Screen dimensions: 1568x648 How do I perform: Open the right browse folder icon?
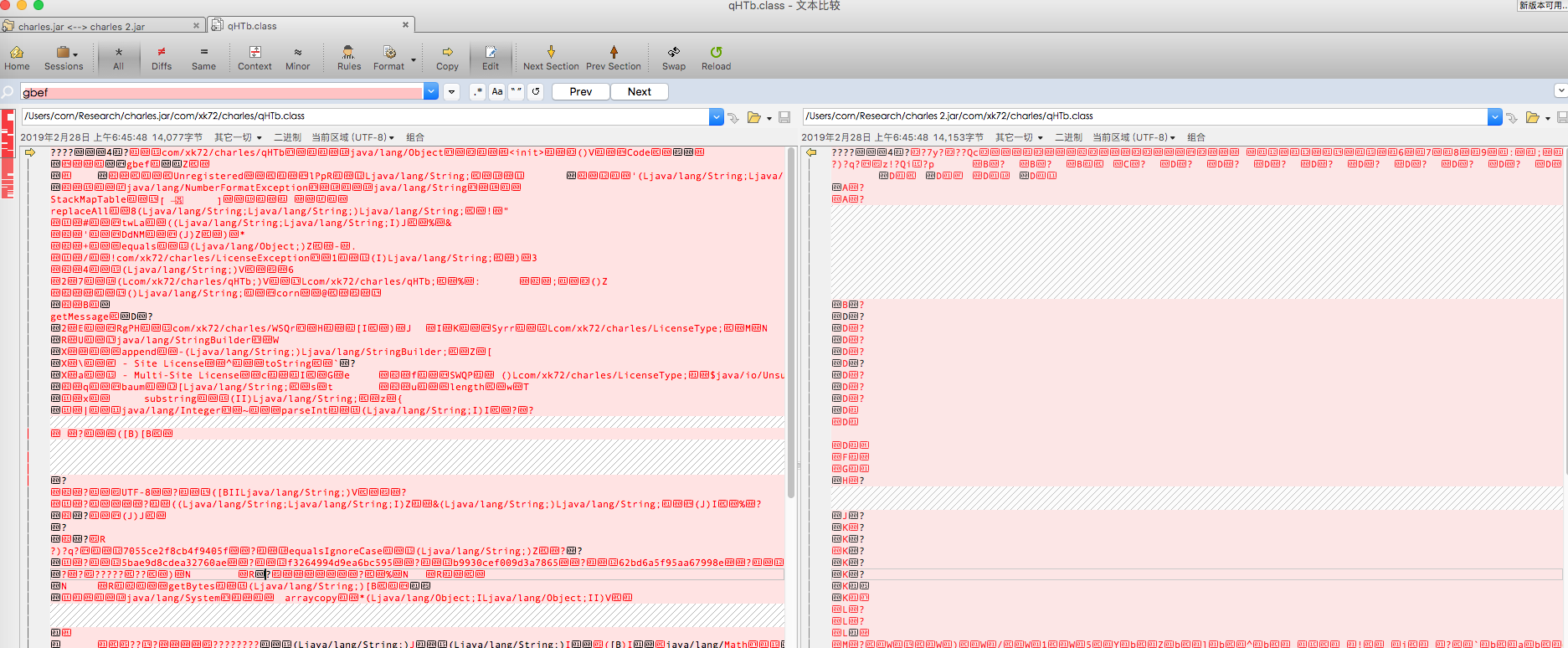click(x=1533, y=117)
